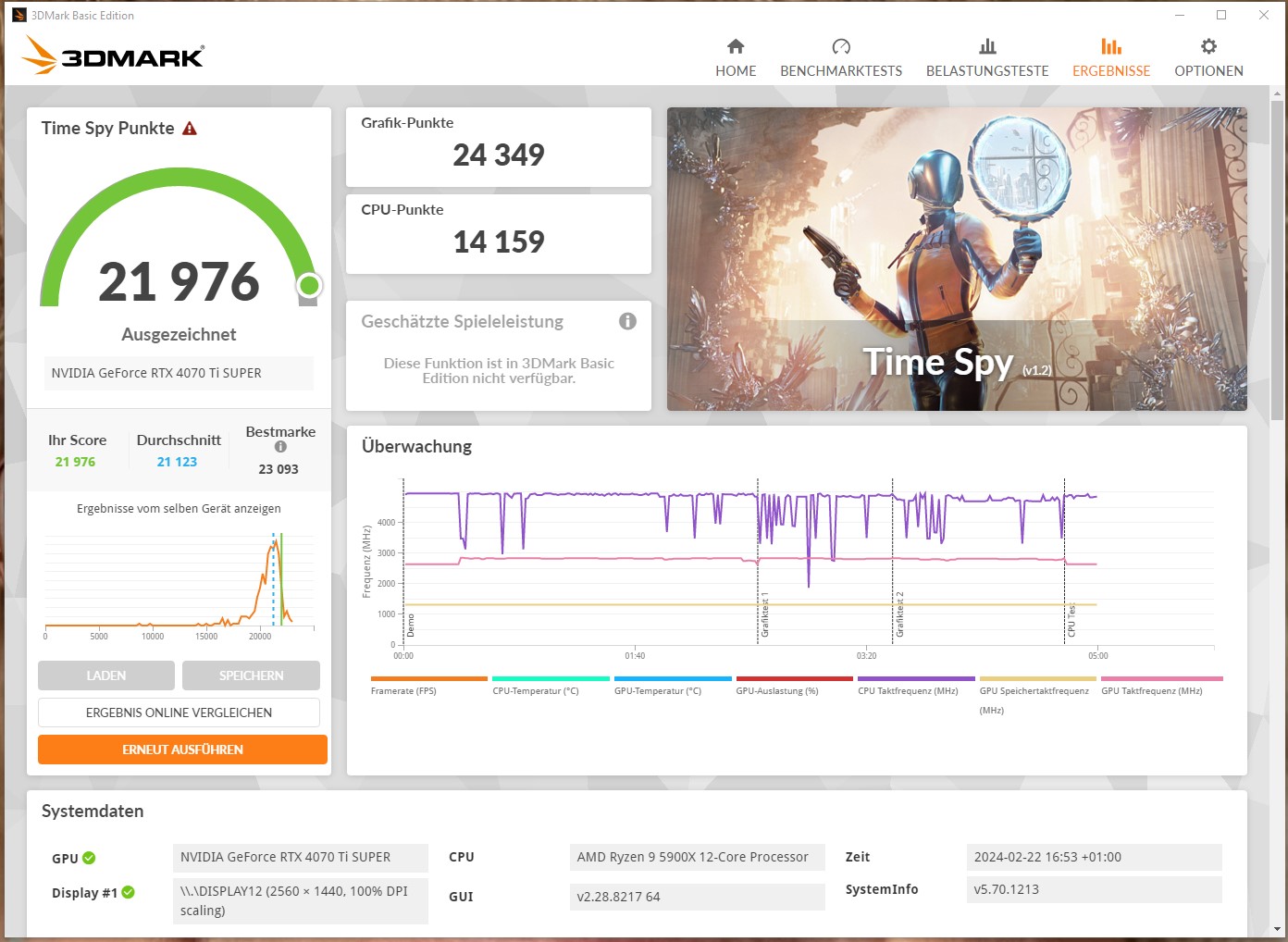Click ERNEUT AUSFÜHREN orange button
This screenshot has width=1288, height=942.
(x=182, y=750)
